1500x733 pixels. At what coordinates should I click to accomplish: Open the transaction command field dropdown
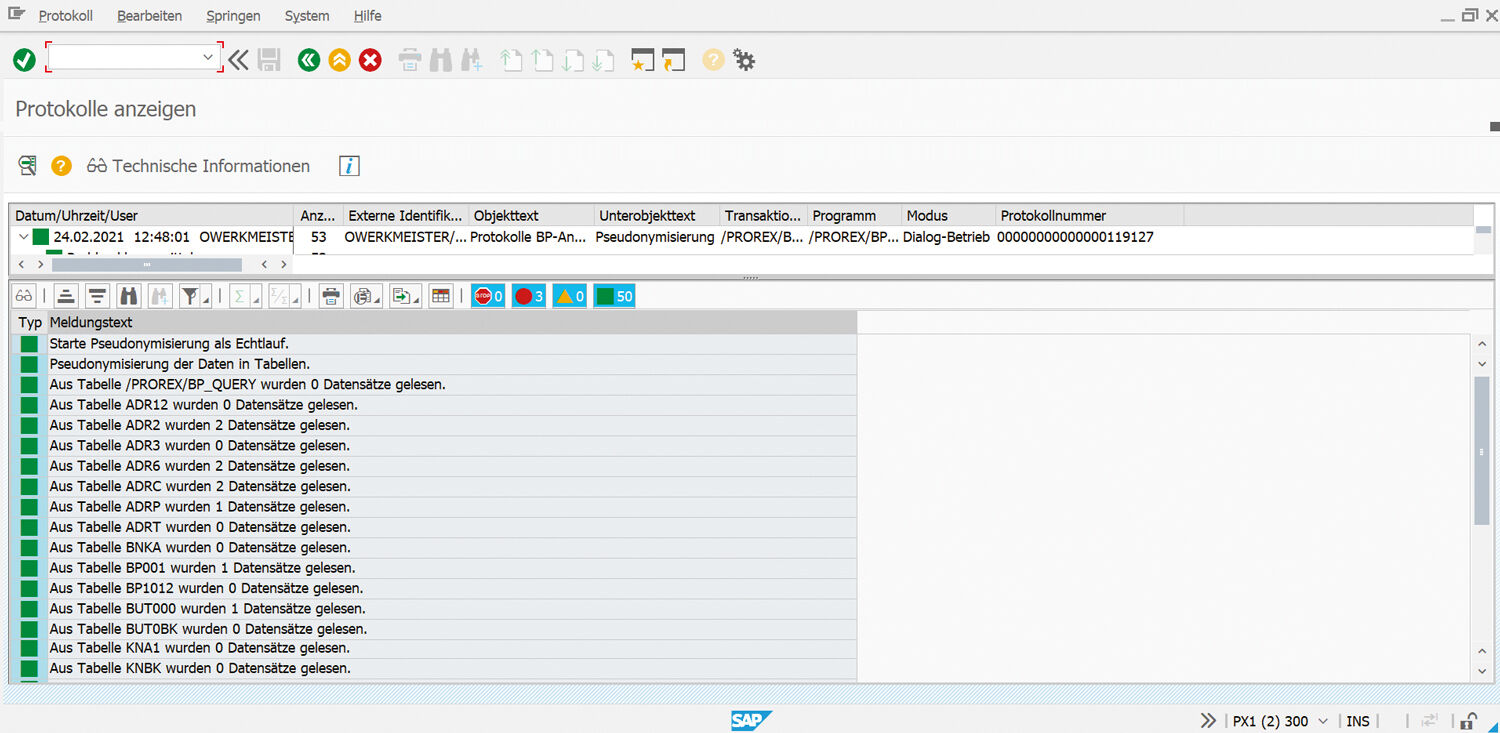pos(208,58)
